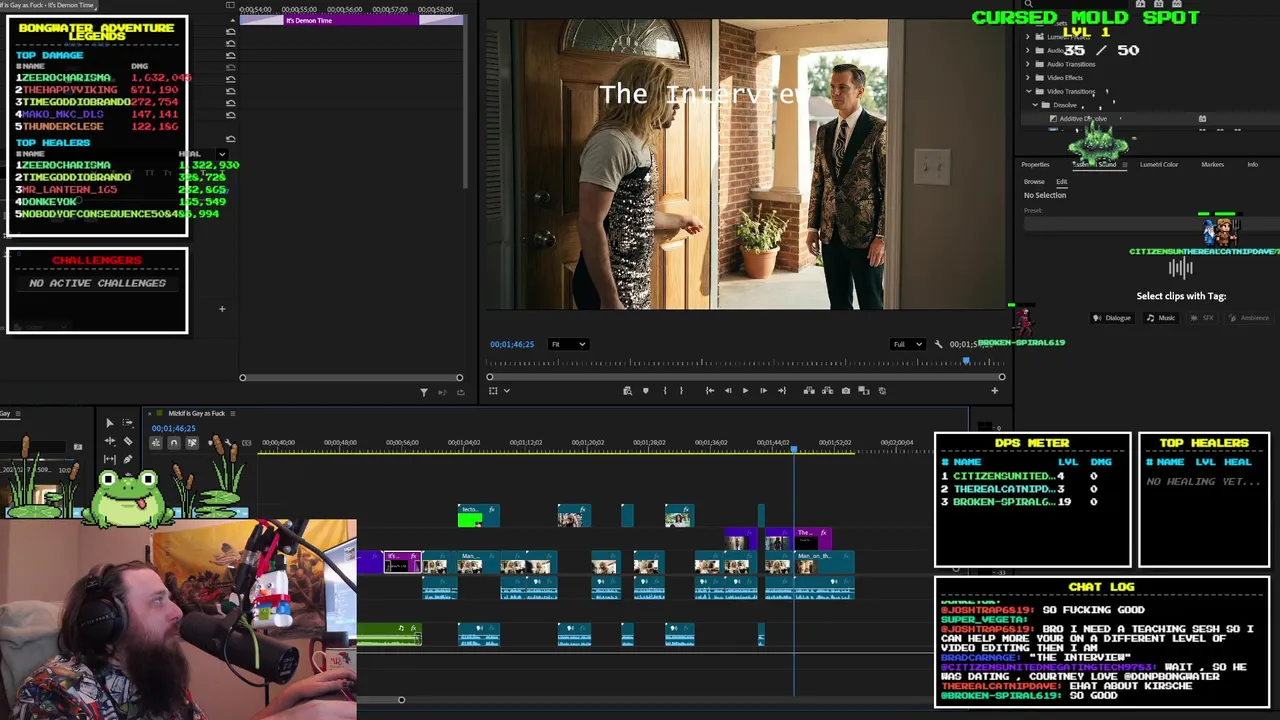The height and width of the screenshot is (720, 1280).
Task: Click the Ambience tag button
Action: (x=1249, y=318)
